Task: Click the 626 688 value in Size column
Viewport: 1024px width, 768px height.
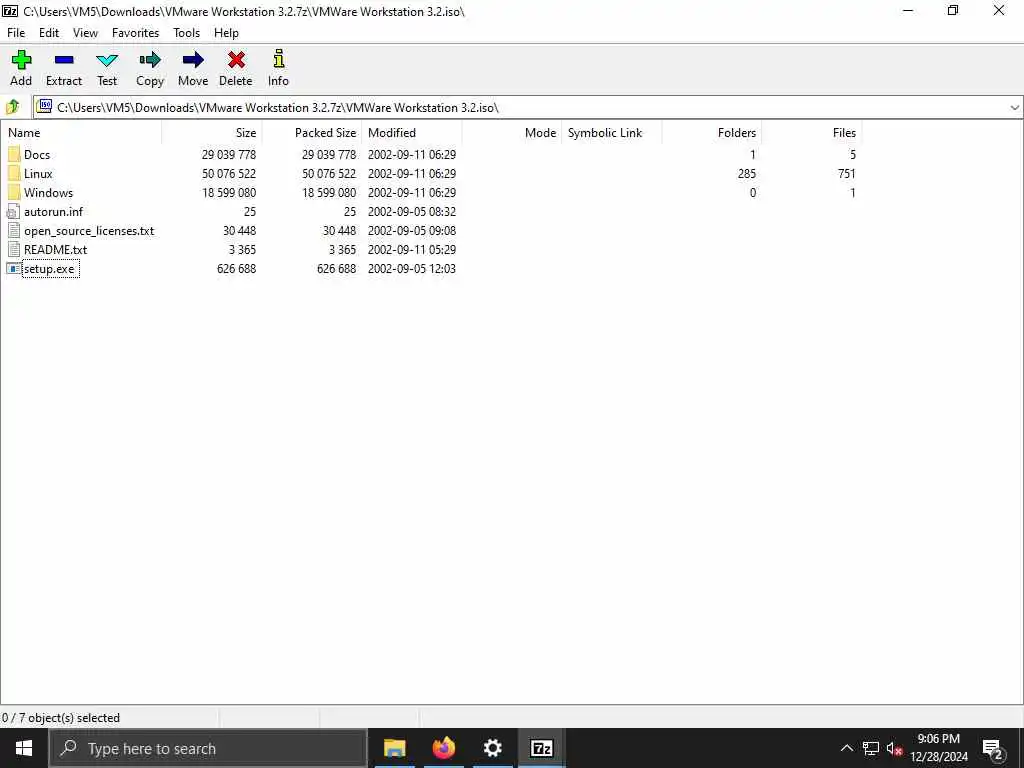Action: coord(236,268)
